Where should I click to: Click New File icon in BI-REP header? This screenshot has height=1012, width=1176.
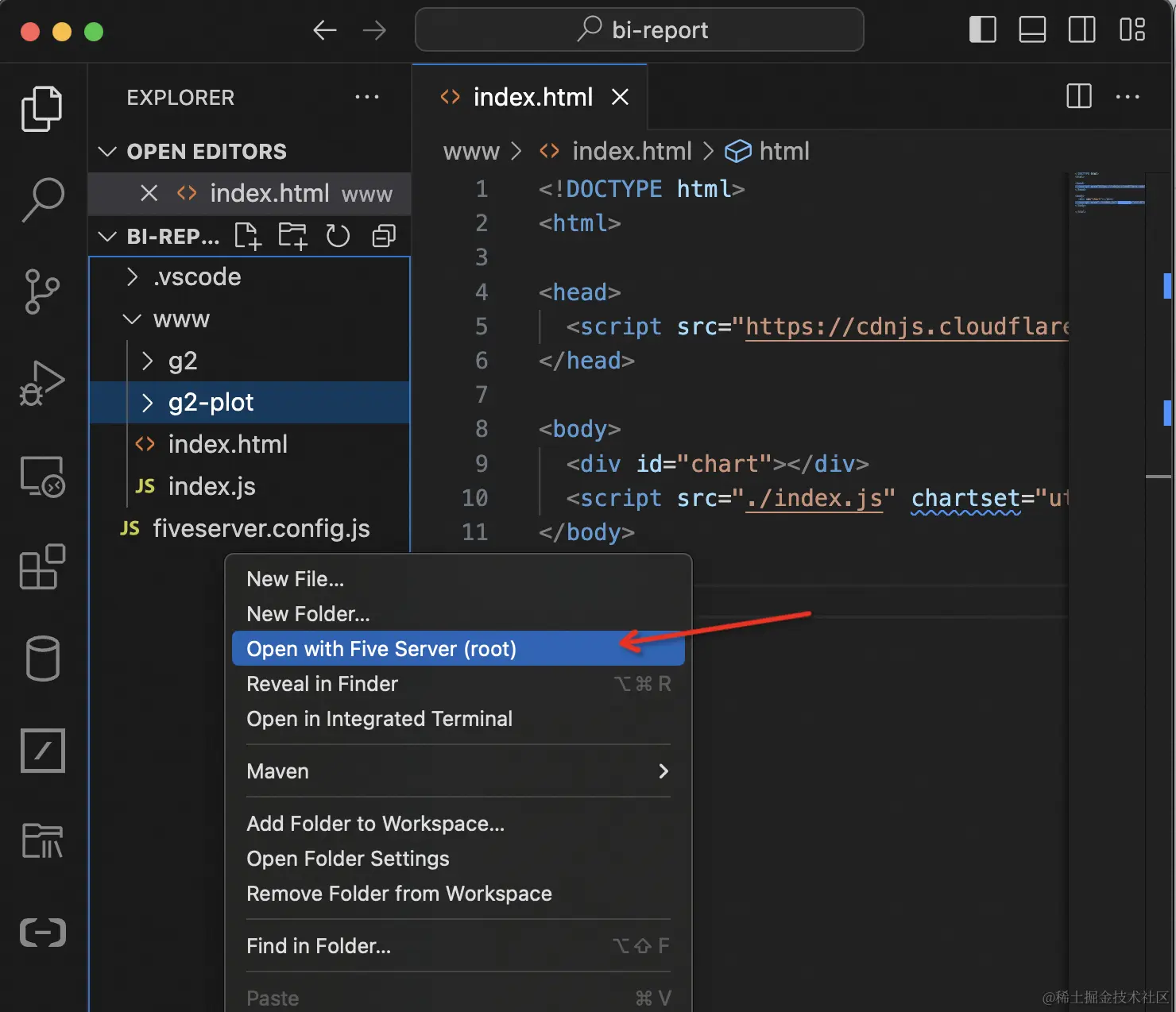point(248,236)
